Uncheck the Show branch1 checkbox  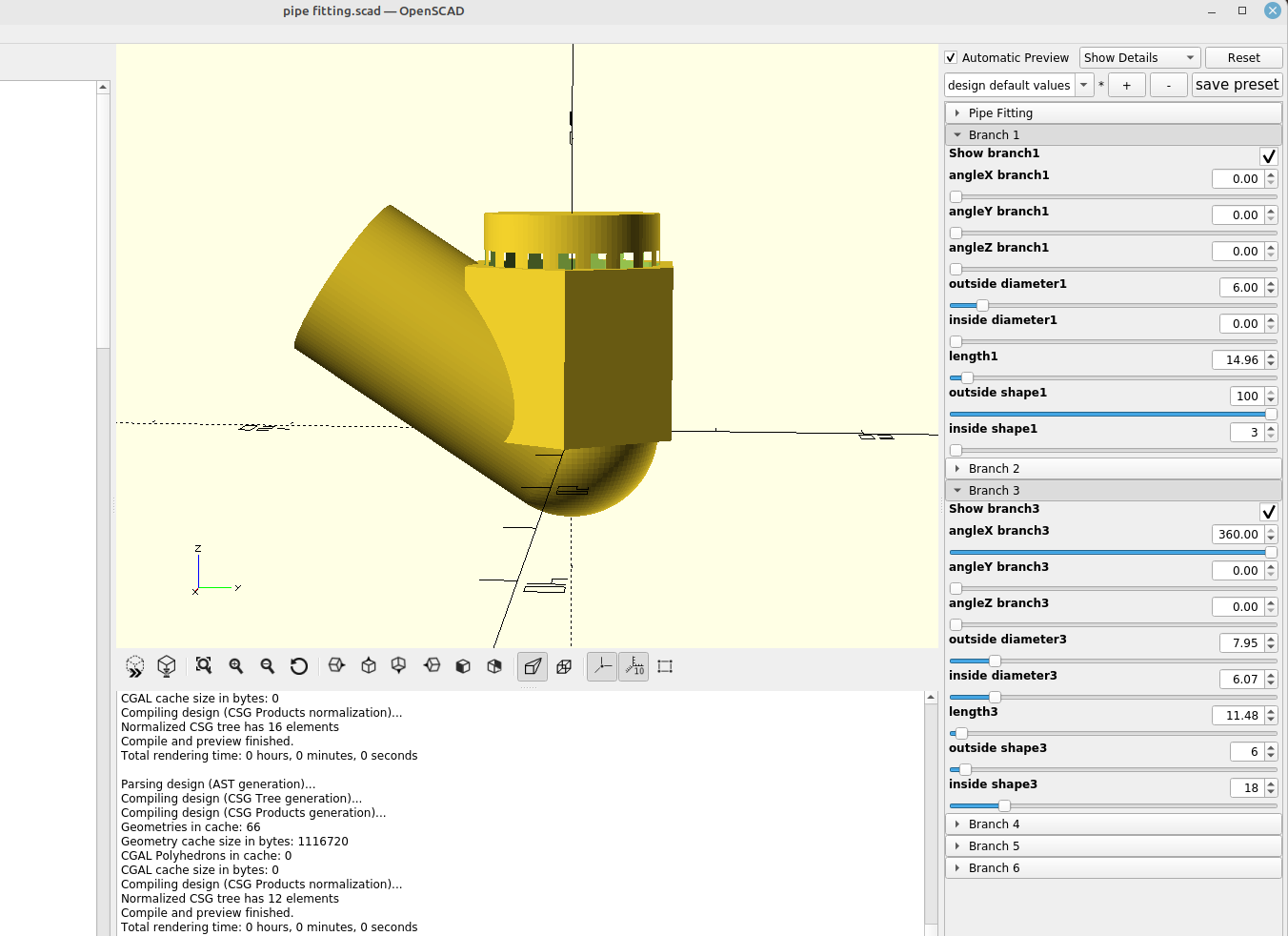coord(1268,155)
